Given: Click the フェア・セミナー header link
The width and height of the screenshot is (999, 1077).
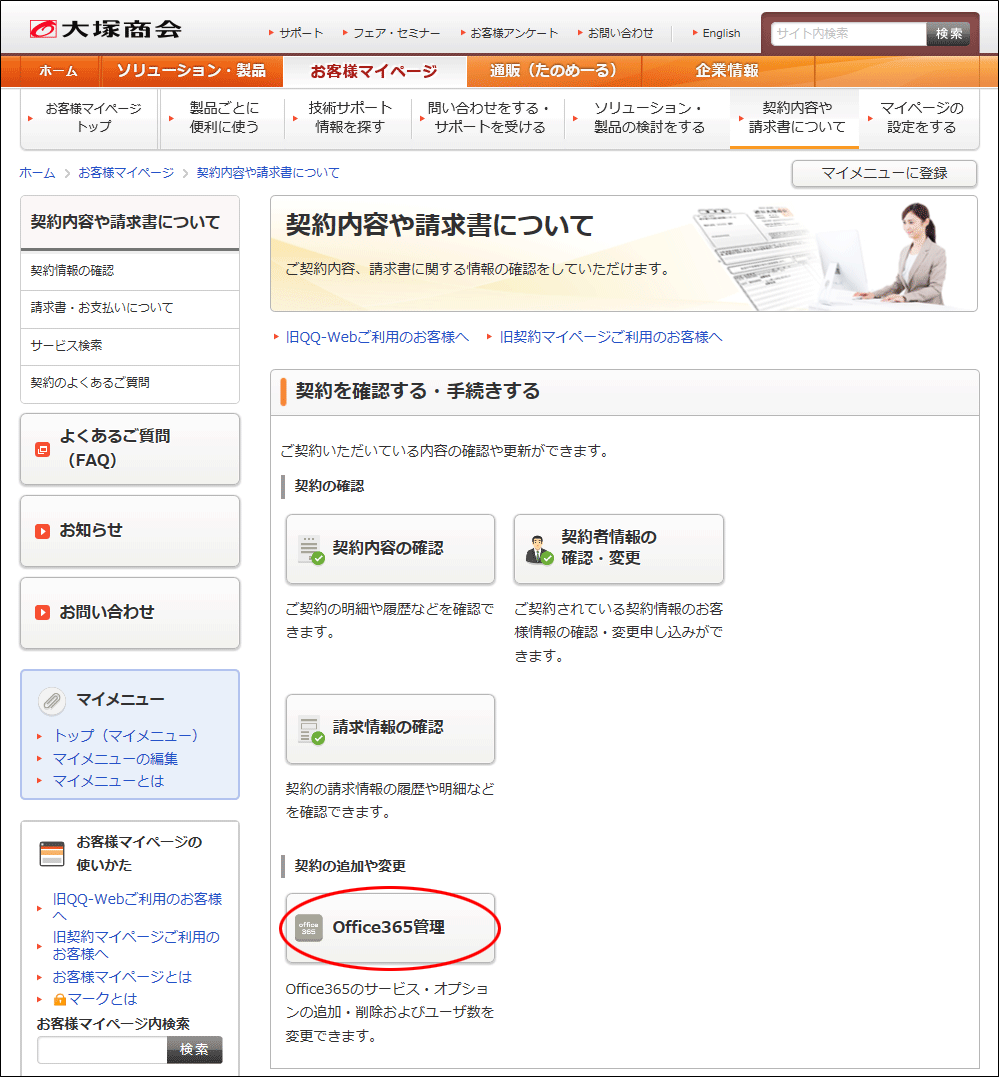Looking at the screenshot, I should tap(396, 33).
